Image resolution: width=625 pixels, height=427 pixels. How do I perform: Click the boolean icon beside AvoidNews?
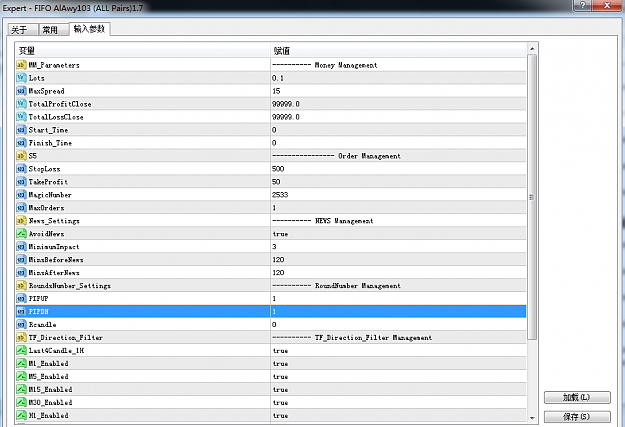pos(22,233)
